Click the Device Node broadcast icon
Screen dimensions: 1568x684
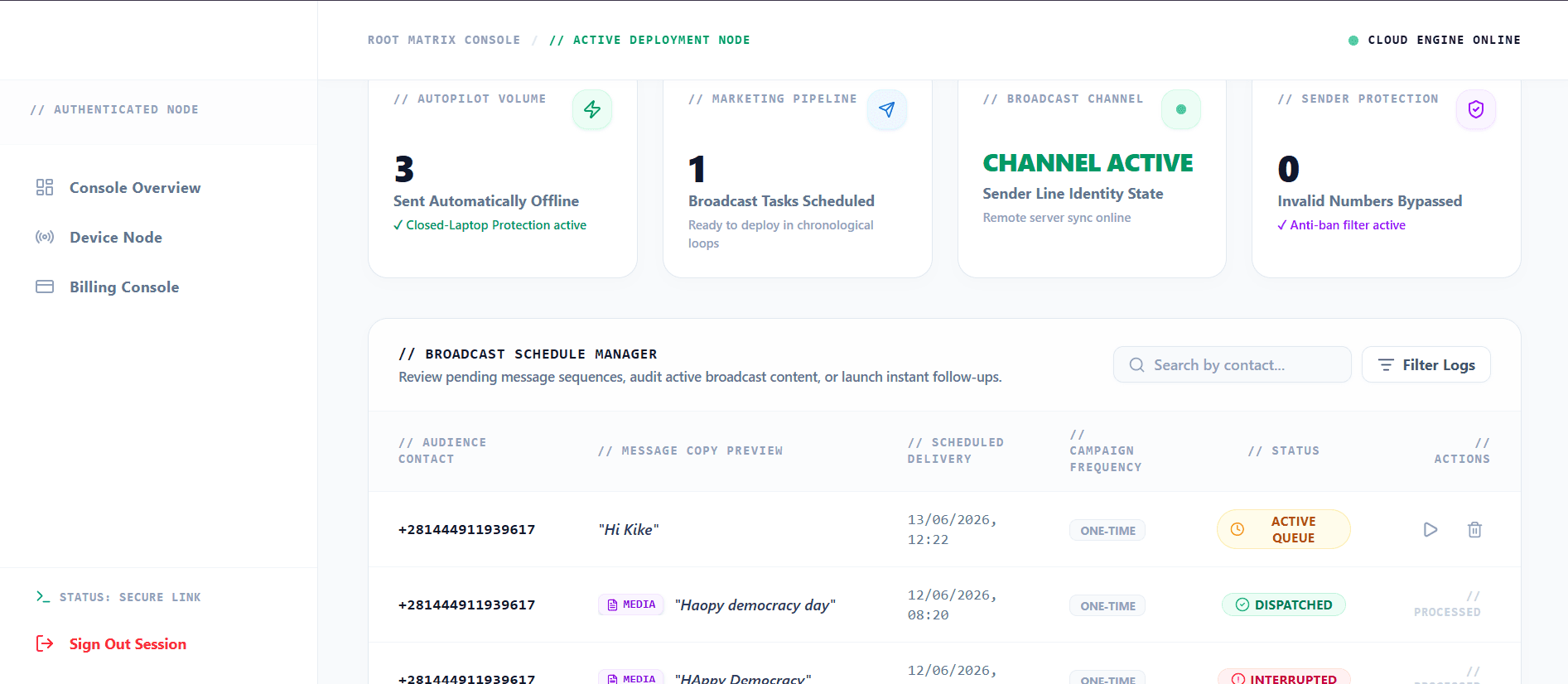click(45, 237)
